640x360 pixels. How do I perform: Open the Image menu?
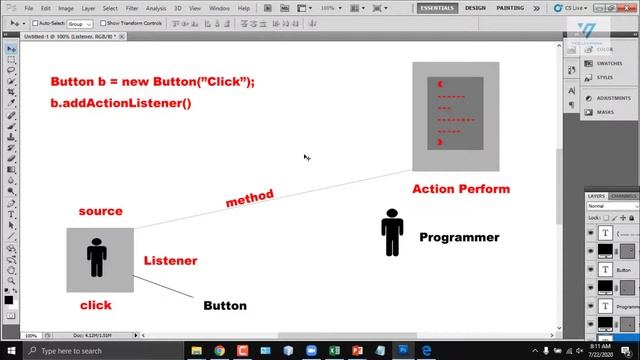point(65,8)
